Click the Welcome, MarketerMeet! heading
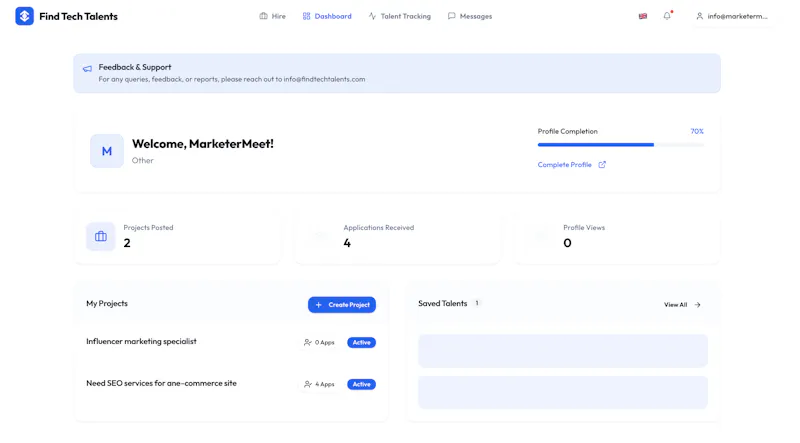This screenshot has height=443, width=800. 203,144
